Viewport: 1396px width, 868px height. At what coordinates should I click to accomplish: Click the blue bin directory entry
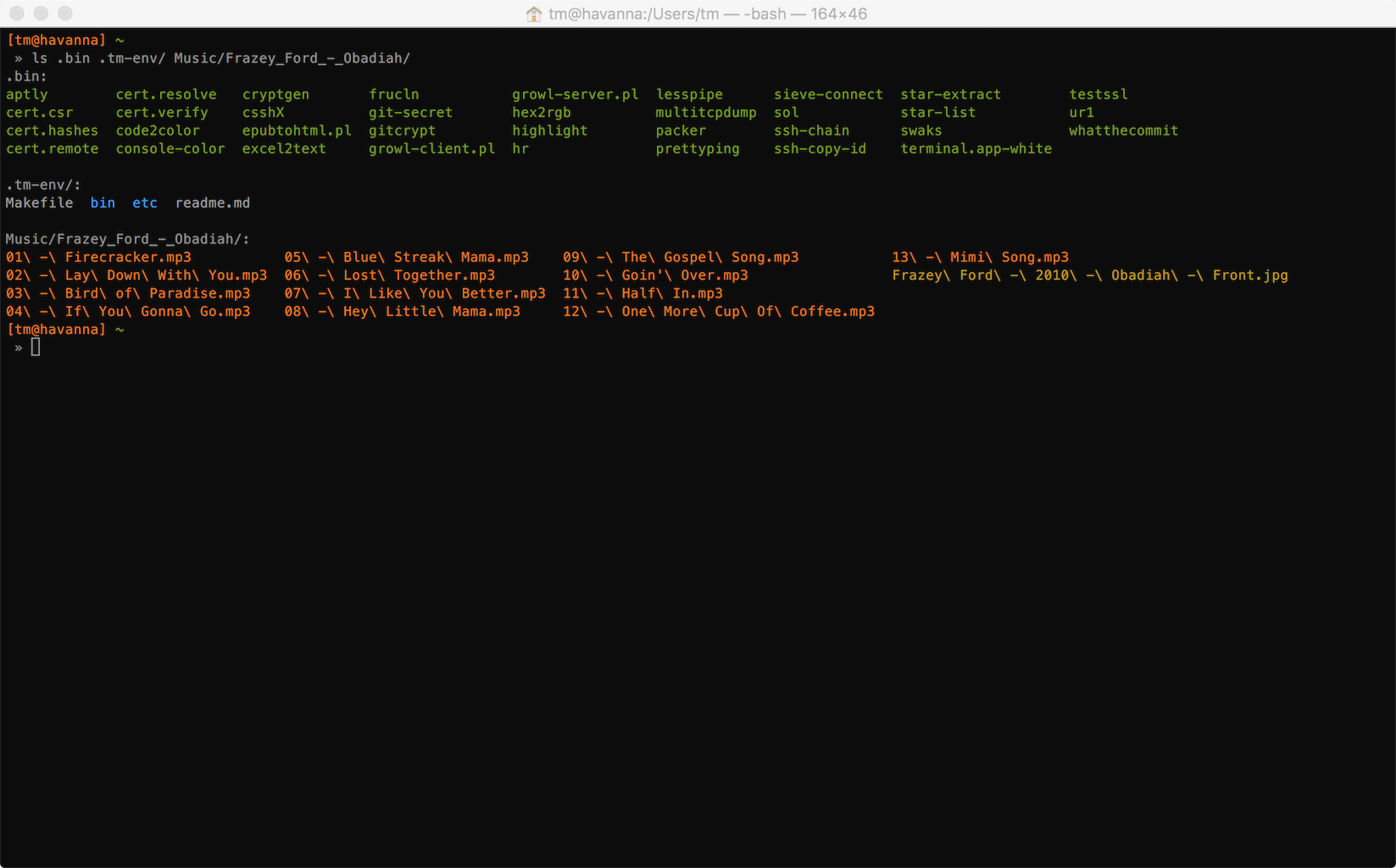click(x=103, y=203)
